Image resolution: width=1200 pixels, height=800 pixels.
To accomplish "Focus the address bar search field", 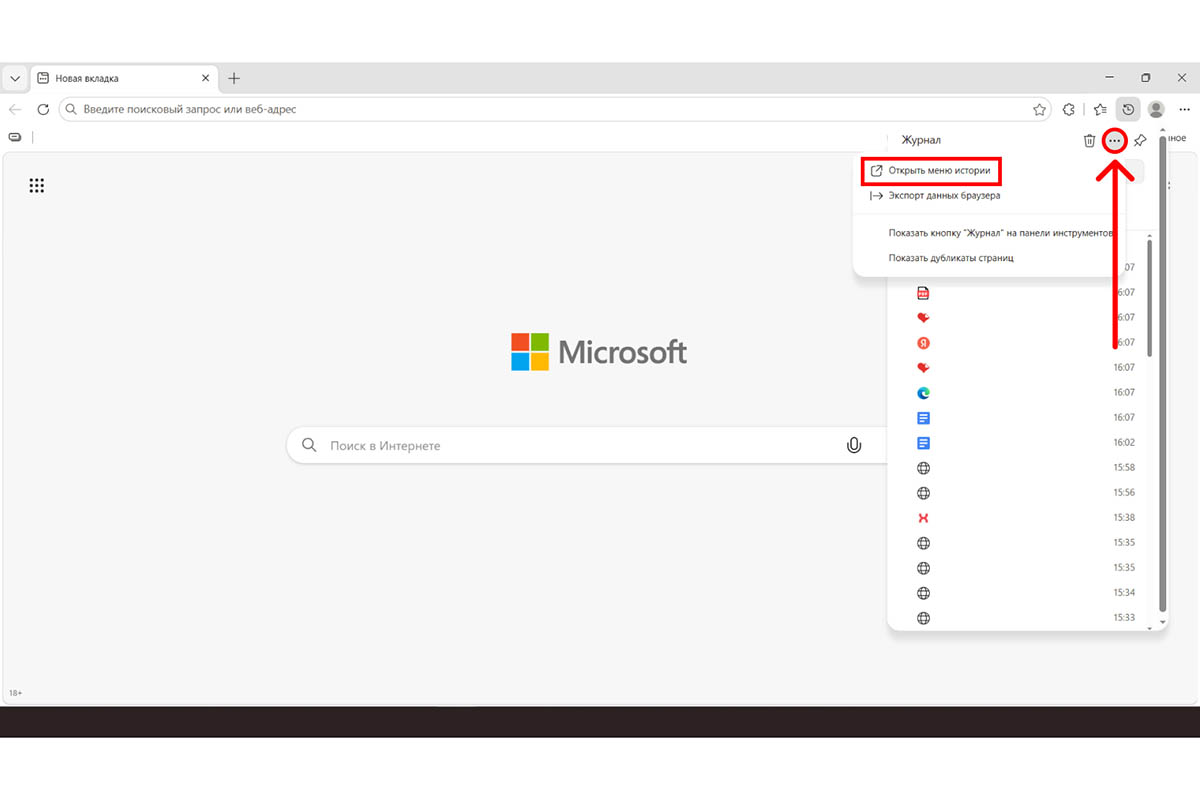I will (555, 109).
